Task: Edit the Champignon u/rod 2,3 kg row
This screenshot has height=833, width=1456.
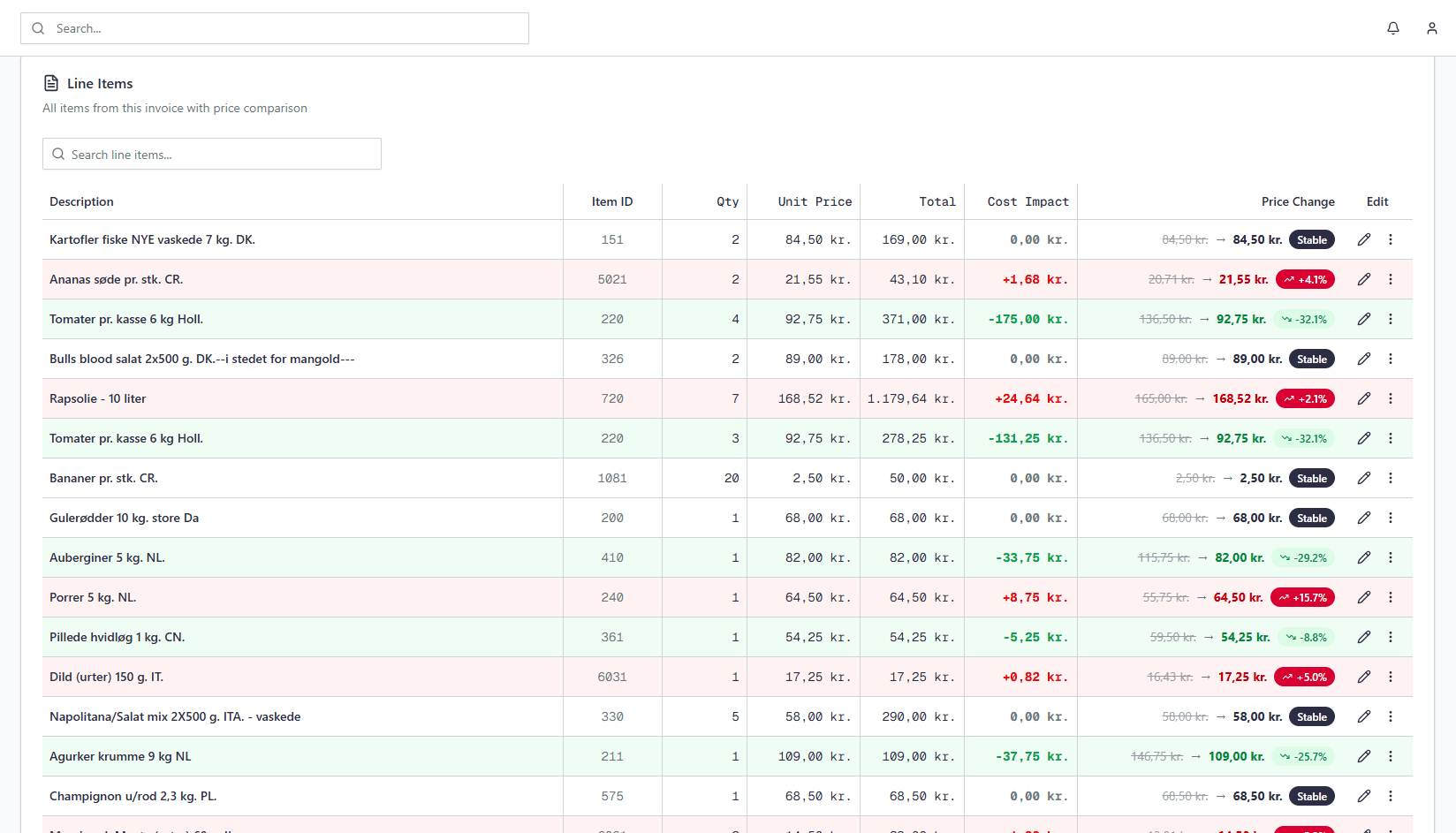Action: [x=1363, y=796]
